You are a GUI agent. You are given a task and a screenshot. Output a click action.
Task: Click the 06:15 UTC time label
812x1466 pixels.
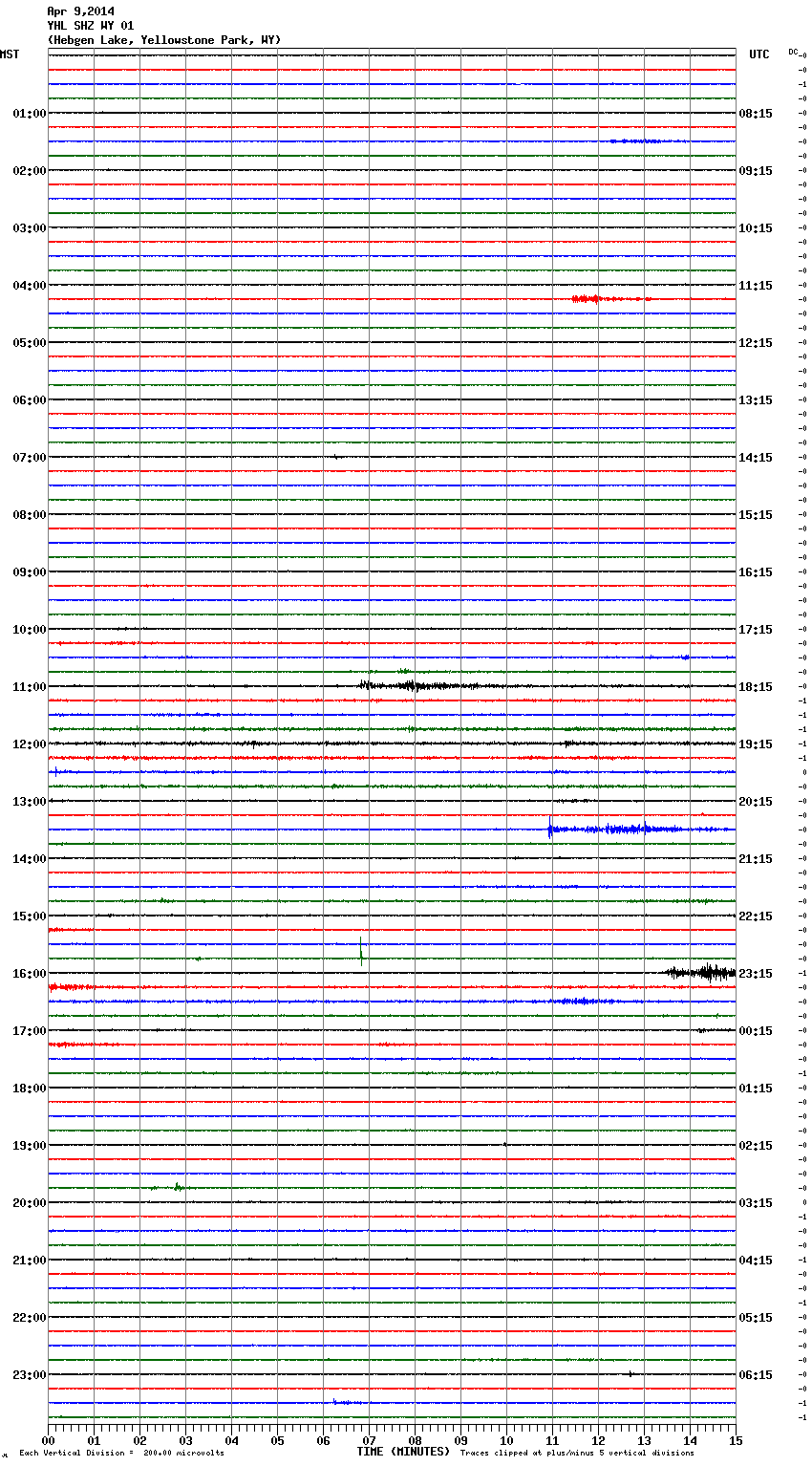click(x=756, y=1375)
